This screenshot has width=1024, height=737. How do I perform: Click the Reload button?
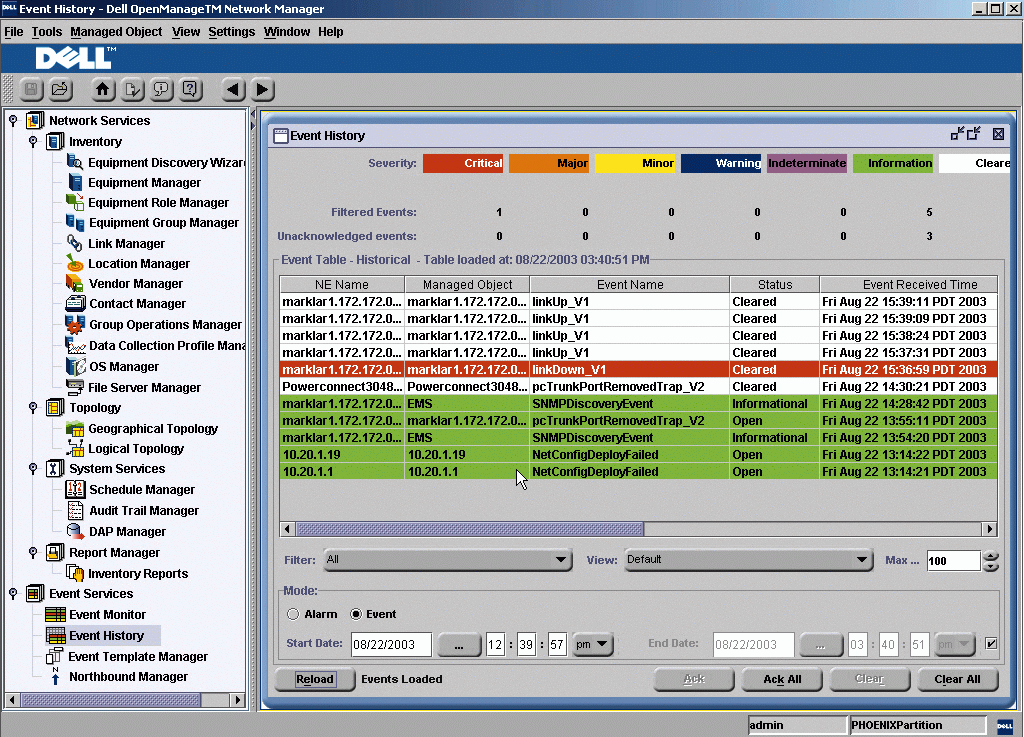pyautogui.click(x=315, y=679)
